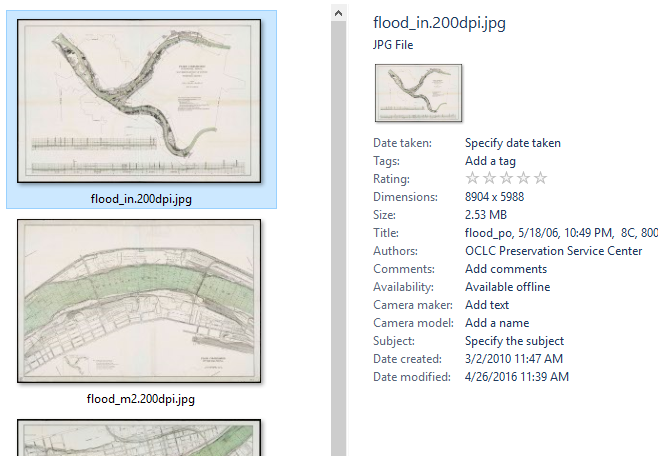Set rating to five stars
The image size is (658, 456).
[540, 178]
